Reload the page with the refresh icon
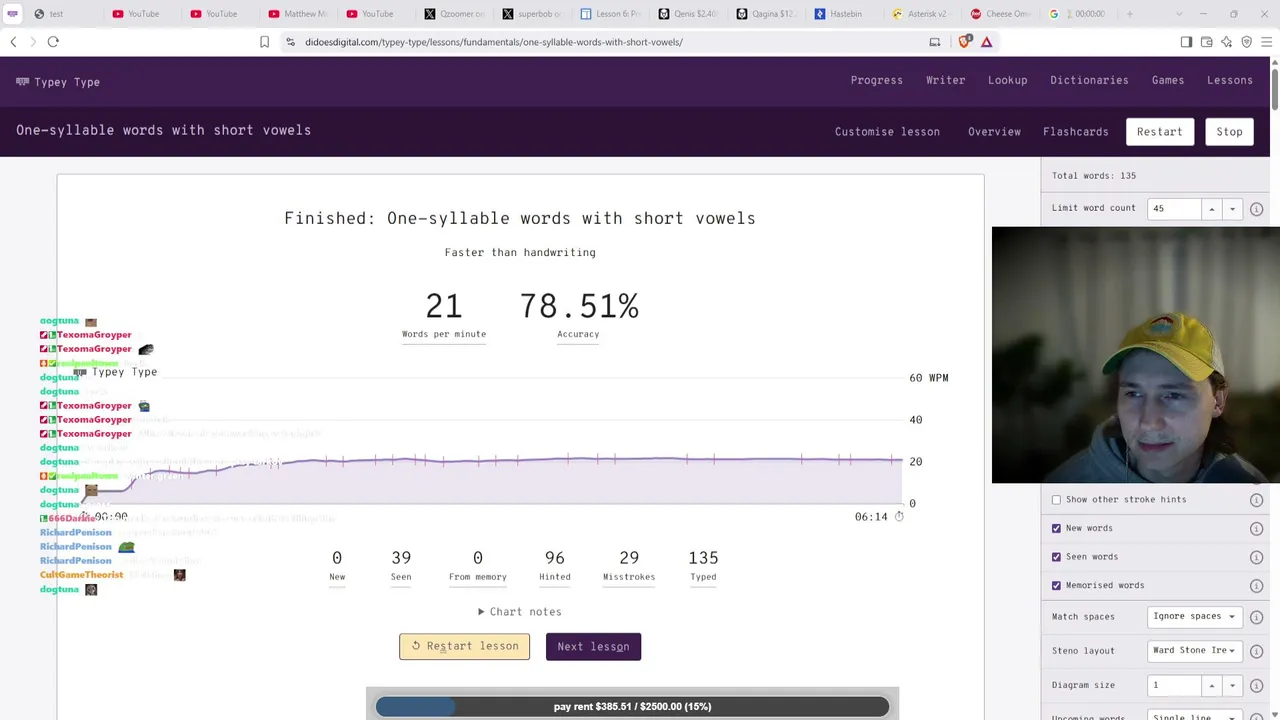This screenshot has width=1280, height=720. (x=53, y=42)
